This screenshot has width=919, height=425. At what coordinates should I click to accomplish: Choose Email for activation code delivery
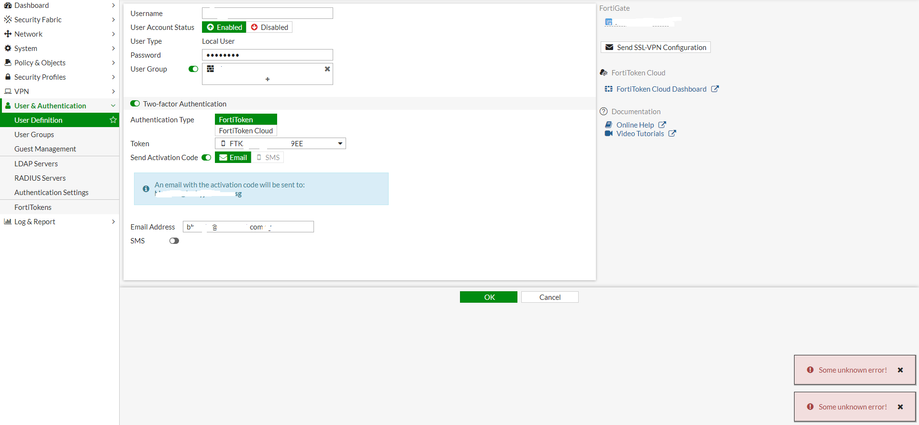click(233, 158)
